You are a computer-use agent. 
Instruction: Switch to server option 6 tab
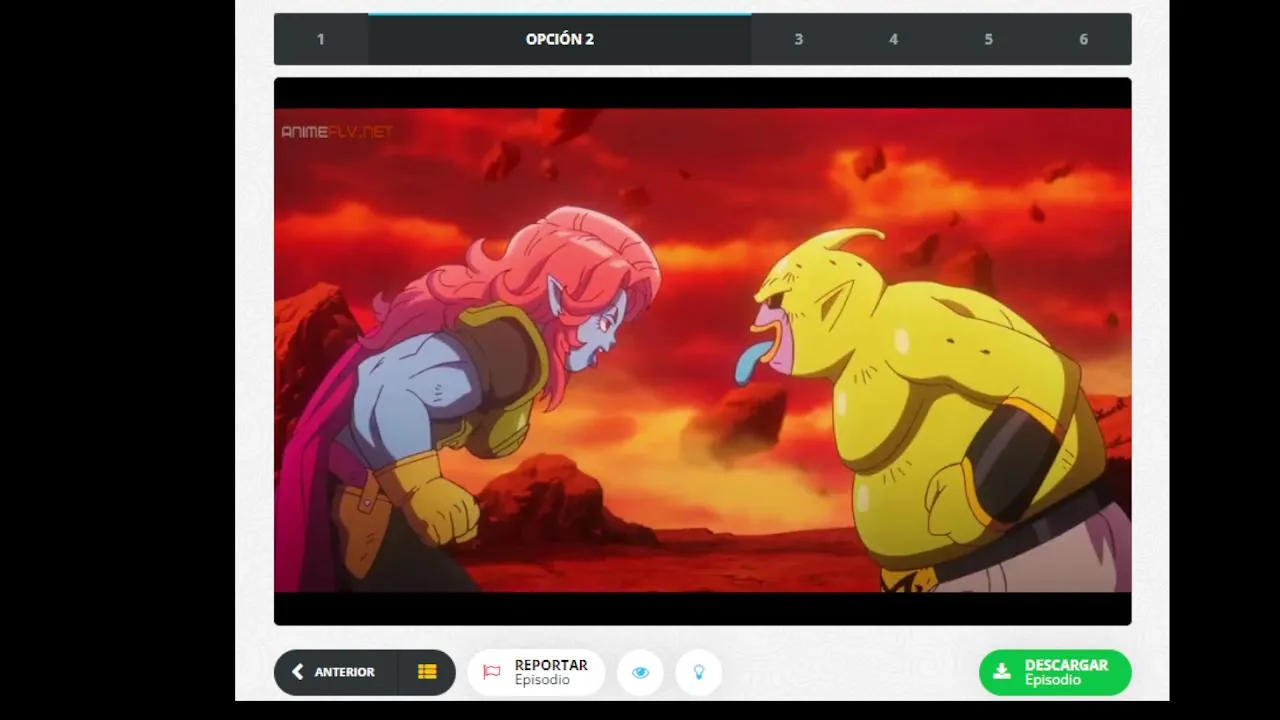[1083, 39]
